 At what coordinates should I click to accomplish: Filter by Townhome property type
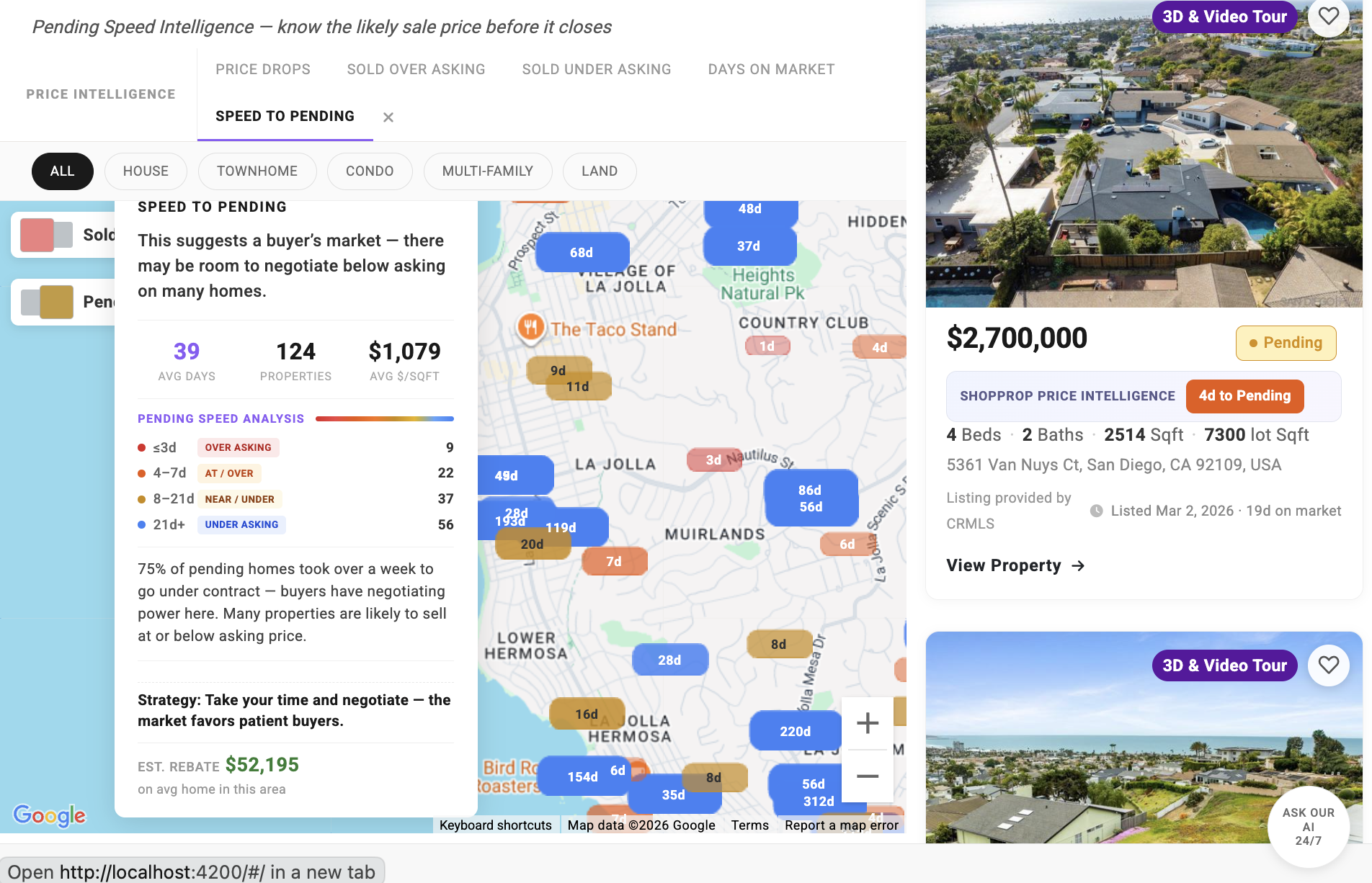point(257,171)
